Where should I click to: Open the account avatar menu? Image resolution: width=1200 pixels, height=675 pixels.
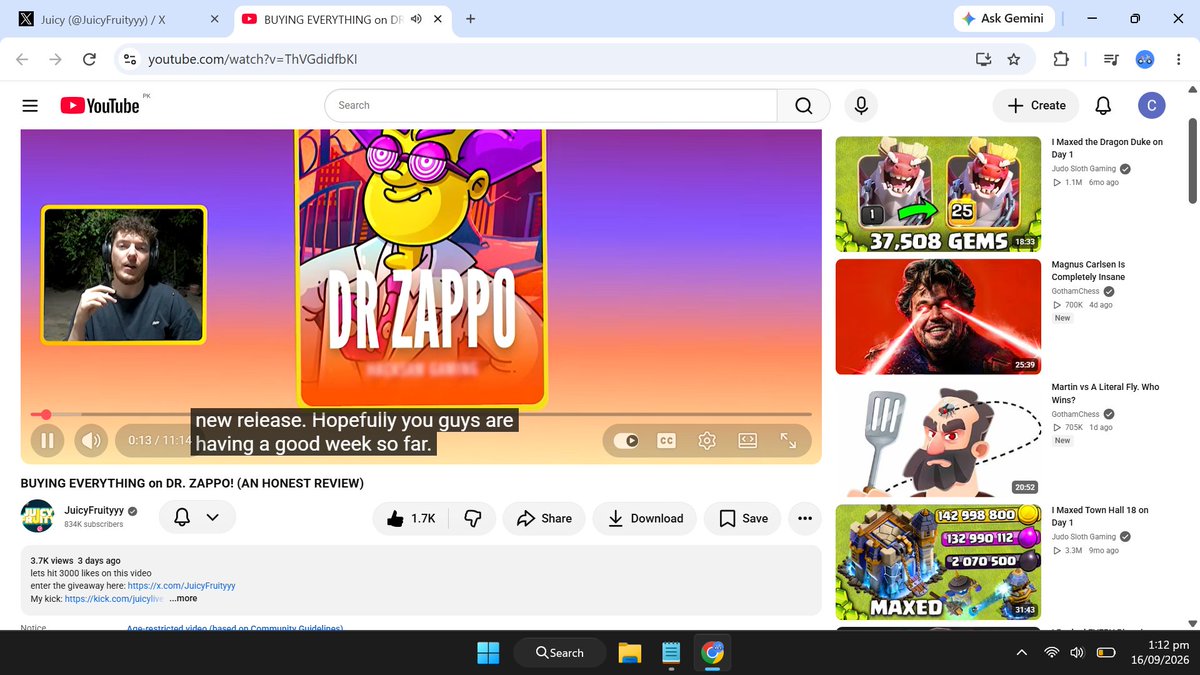[x=1151, y=105]
